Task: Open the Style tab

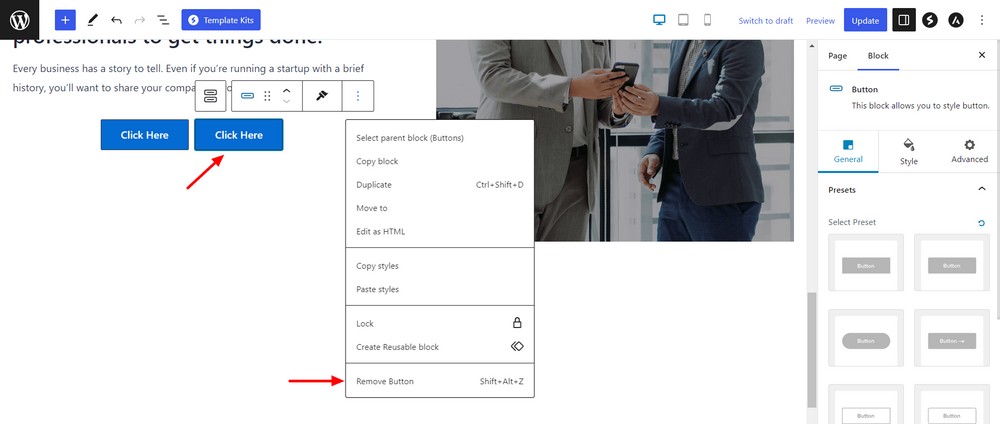Action: click(909, 152)
